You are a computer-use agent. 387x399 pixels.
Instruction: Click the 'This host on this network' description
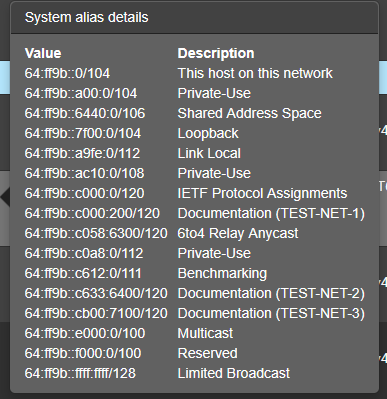pyautogui.click(x=255, y=73)
